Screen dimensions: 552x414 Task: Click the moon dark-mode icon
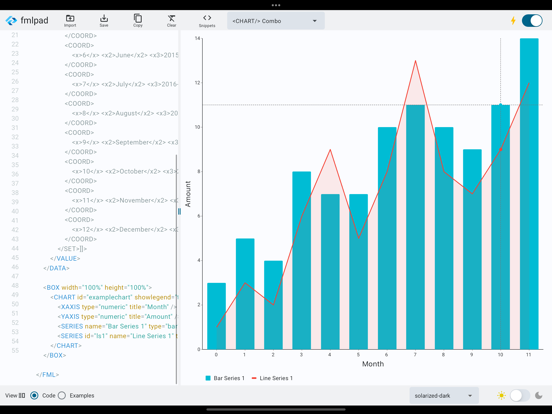click(539, 395)
